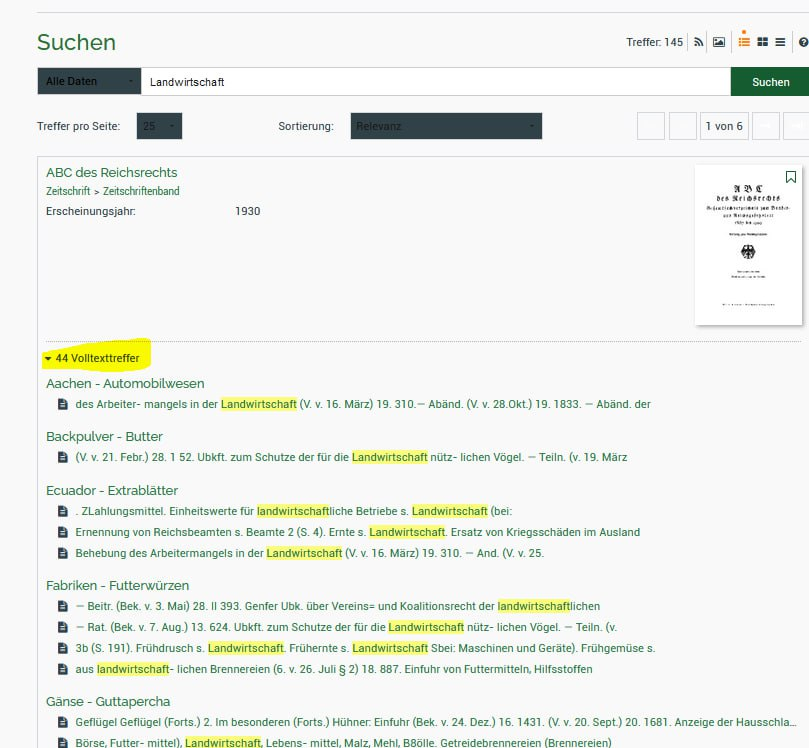Image resolution: width=809 pixels, height=748 pixels.
Task: Open the 'Treffer pro Seite' 25 dropdown
Action: coord(159,126)
